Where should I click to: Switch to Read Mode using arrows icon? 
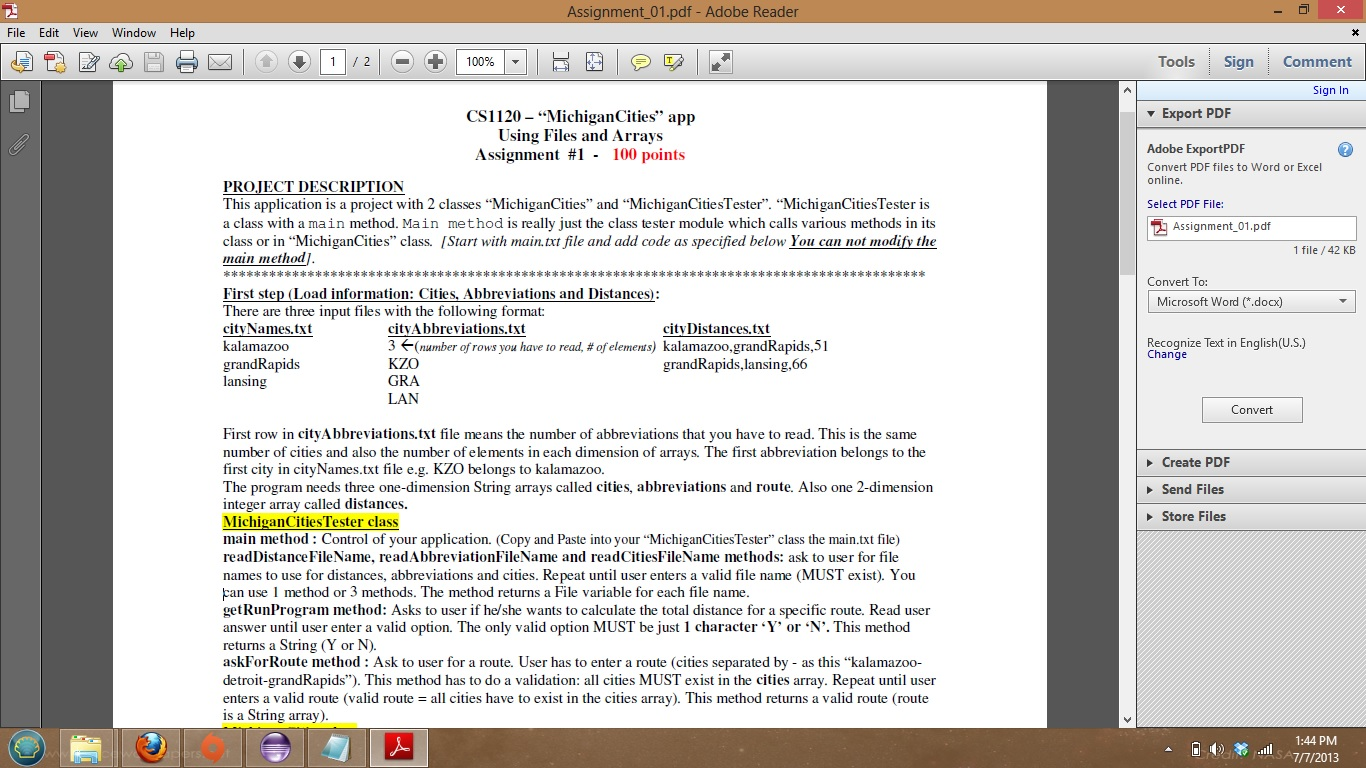pyautogui.click(x=720, y=62)
